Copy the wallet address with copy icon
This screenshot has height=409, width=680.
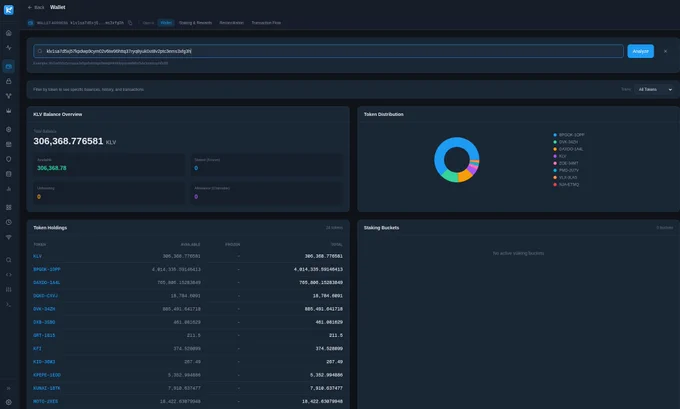coord(130,23)
